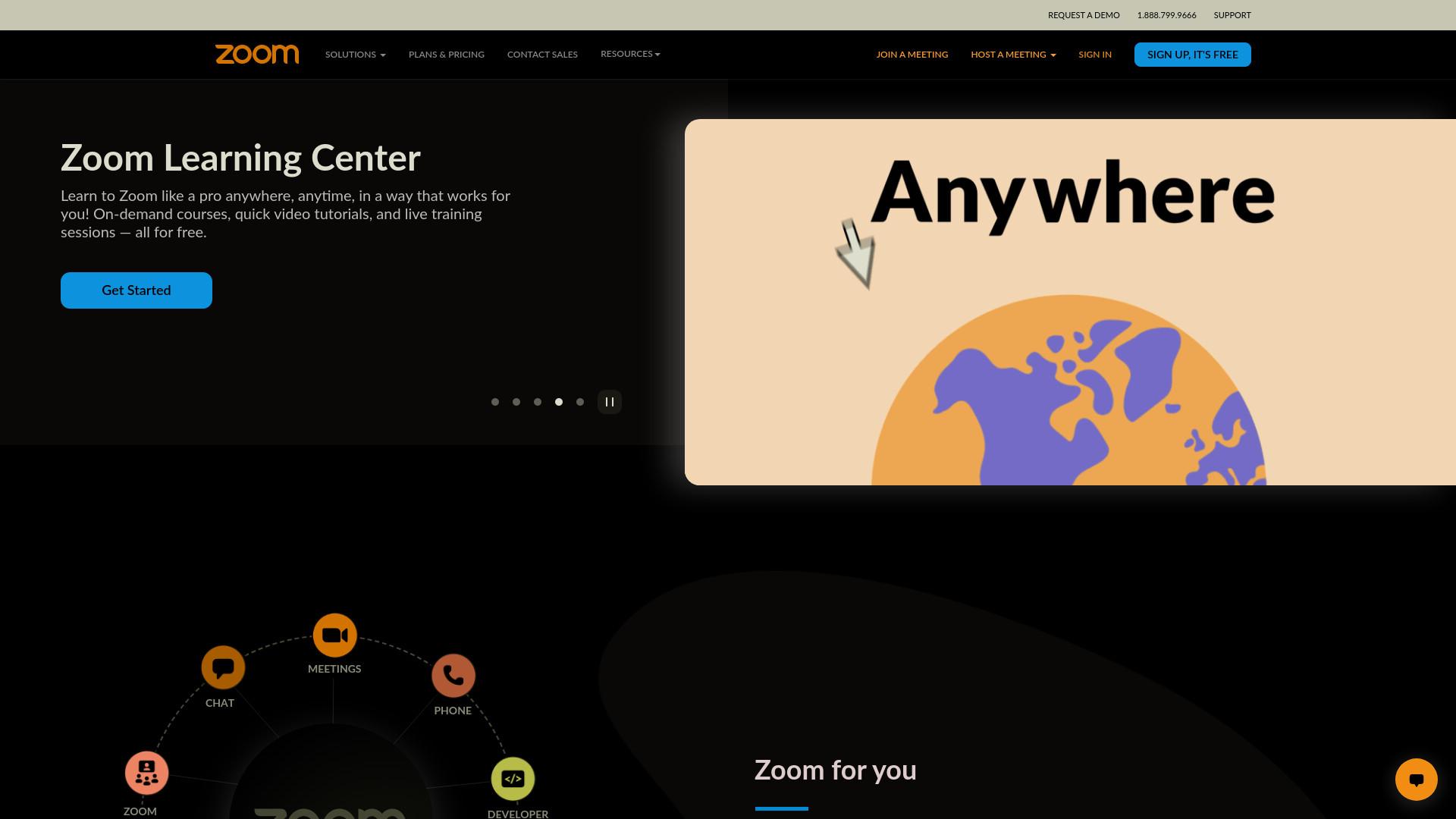Click the PHONE label text
This screenshot has height=819, width=1456.
click(x=453, y=711)
